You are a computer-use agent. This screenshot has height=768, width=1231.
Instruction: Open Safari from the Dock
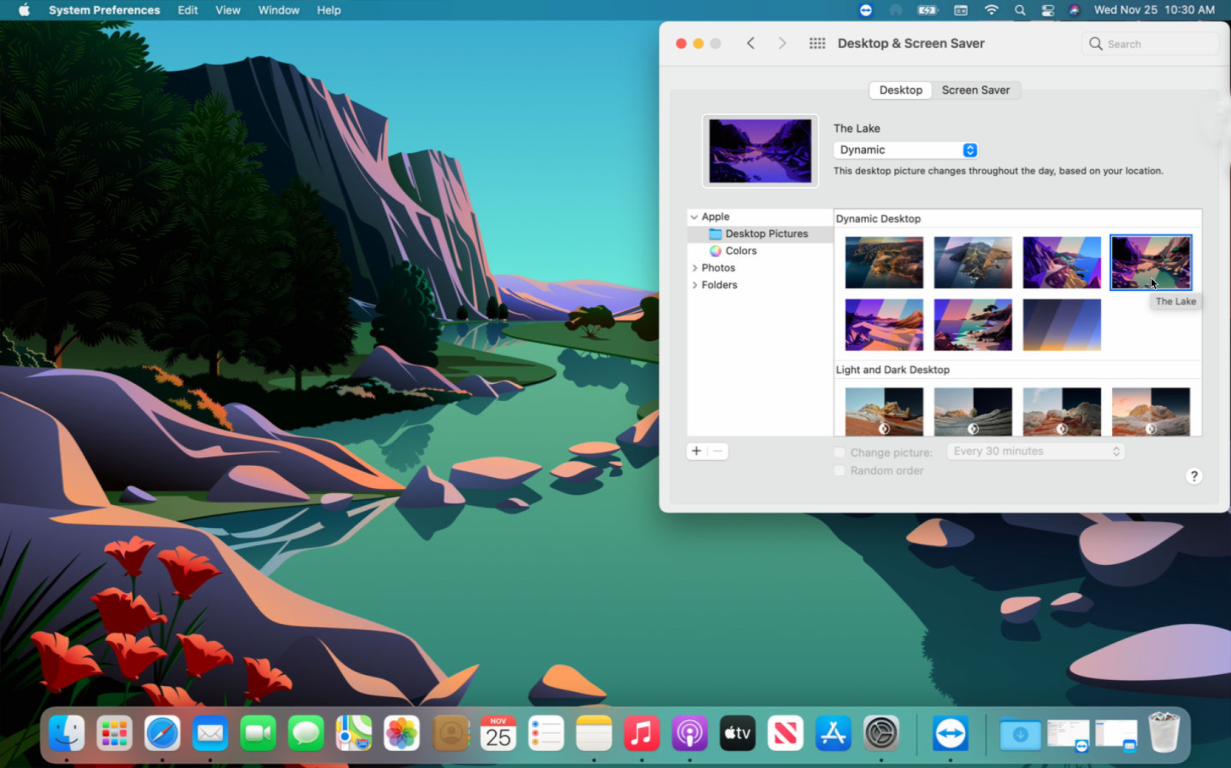pos(162,734)
